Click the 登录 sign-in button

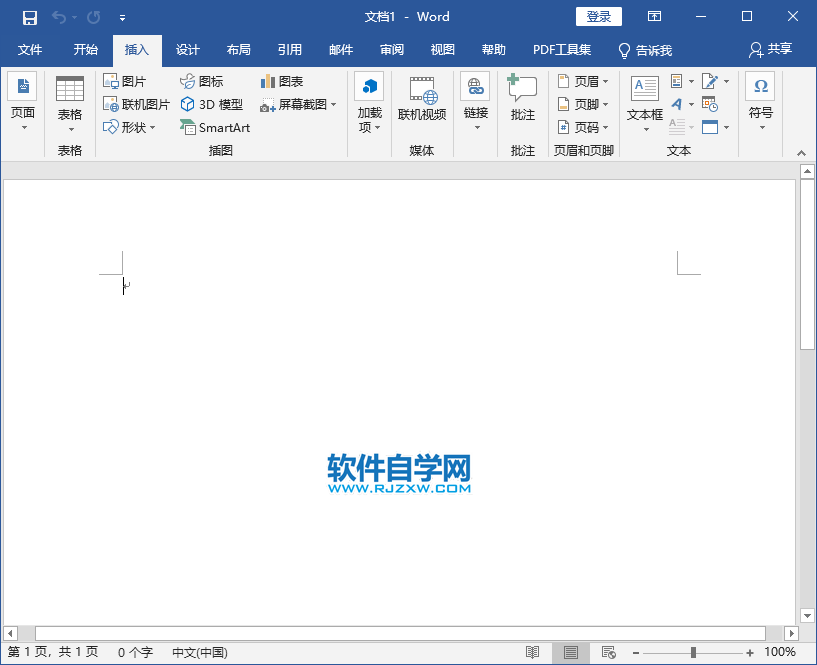pyautogui.click(x=598, y=16)
